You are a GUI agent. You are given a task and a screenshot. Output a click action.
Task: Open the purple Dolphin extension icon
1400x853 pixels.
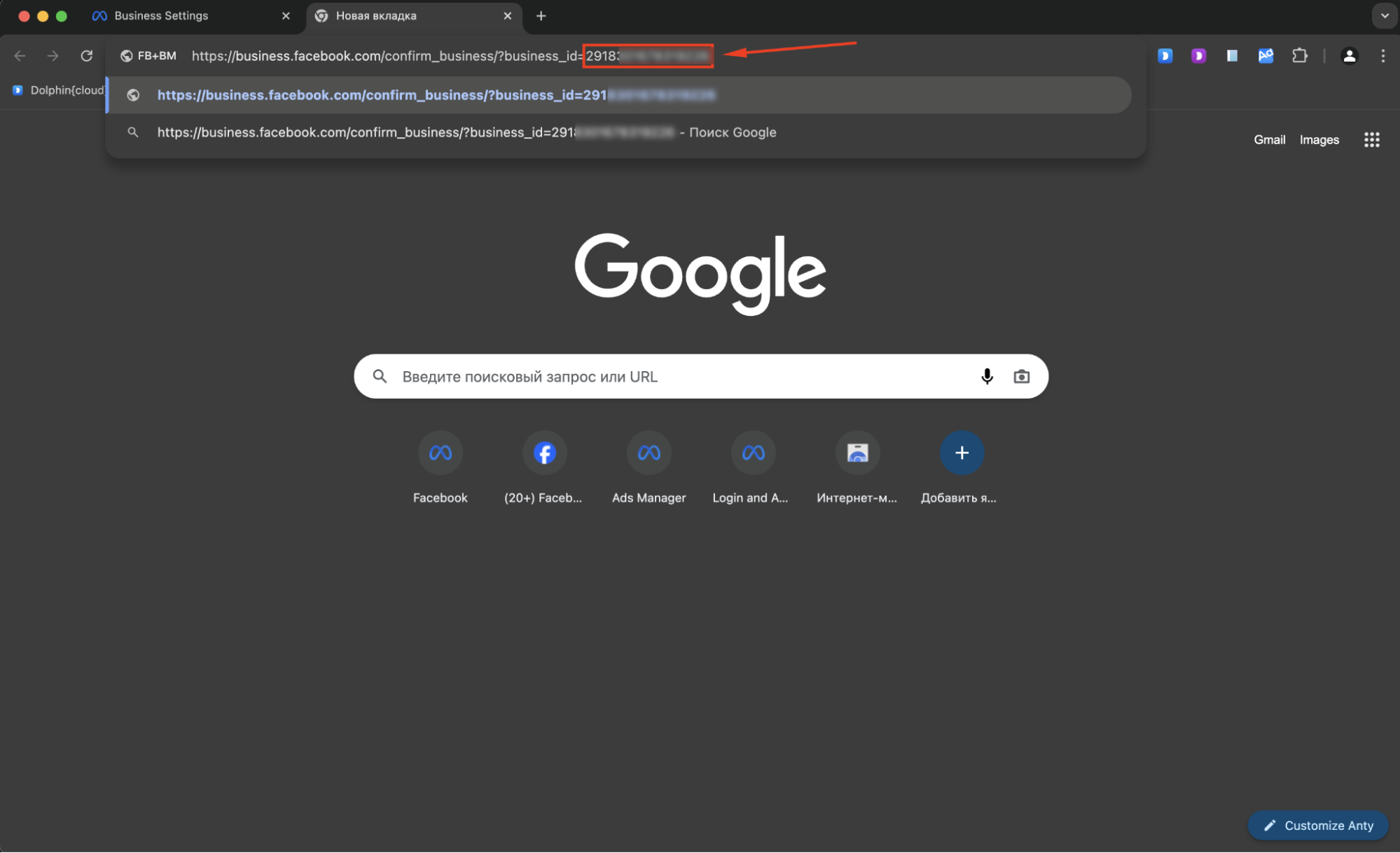pyautogui.click(x=1199, y=56)
